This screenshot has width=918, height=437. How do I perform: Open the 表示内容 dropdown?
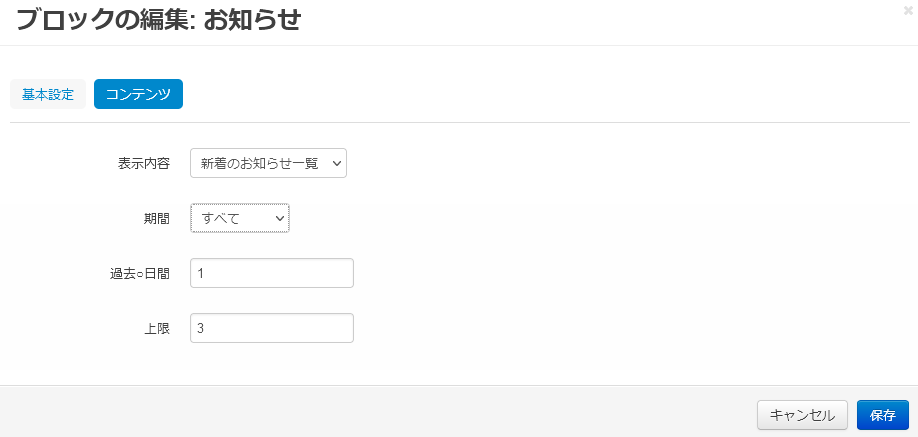(x=268, y=163)
